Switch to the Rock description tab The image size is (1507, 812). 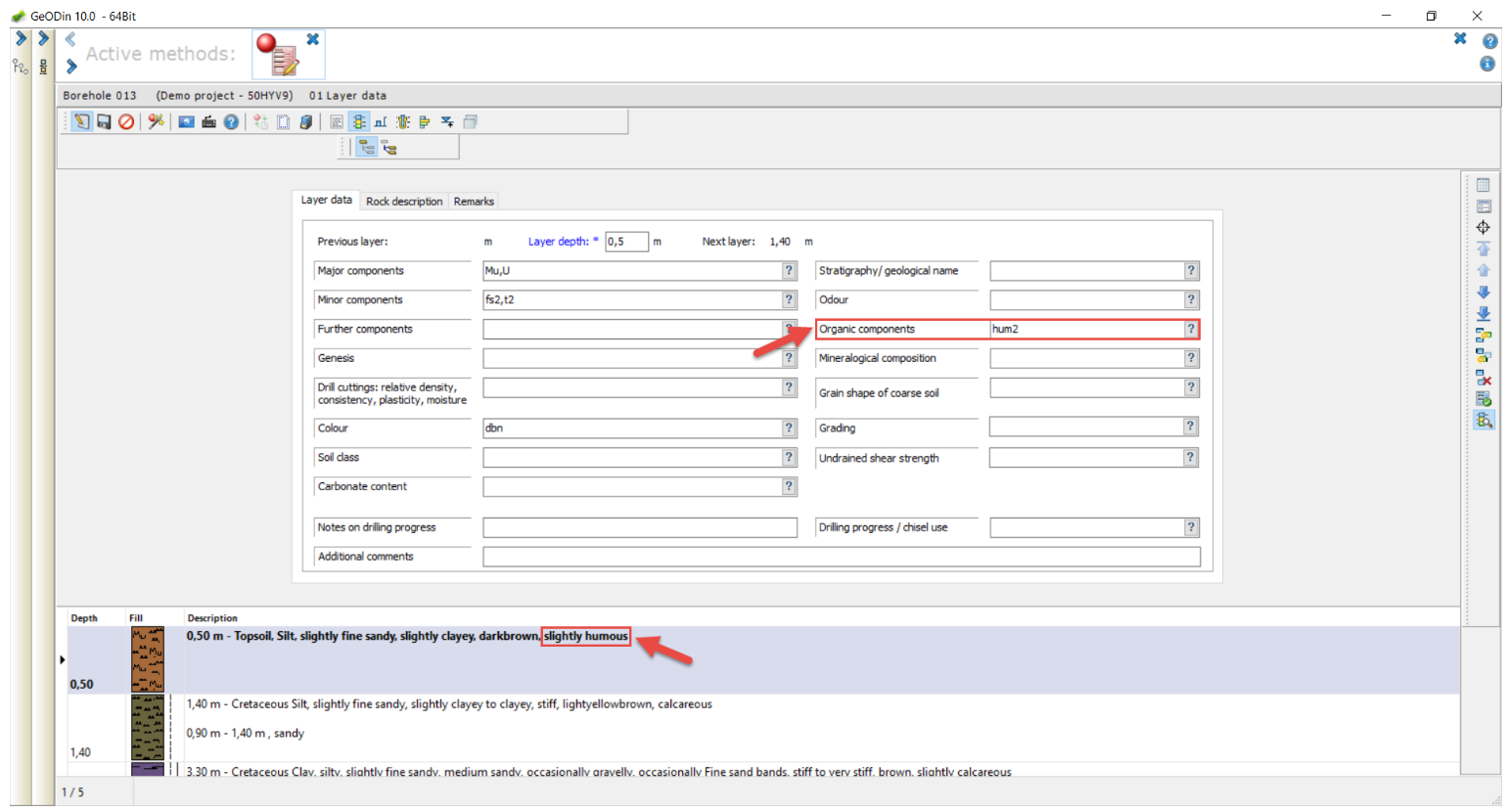(404, 202)
